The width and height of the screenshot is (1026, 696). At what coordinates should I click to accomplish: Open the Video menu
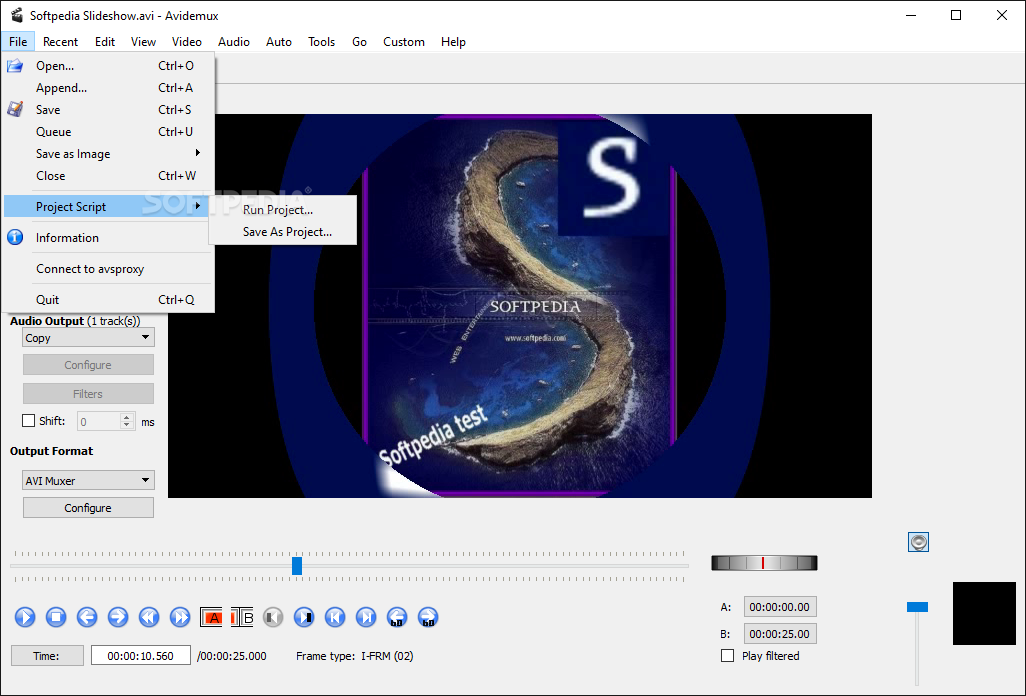click(x=186, y=42)
